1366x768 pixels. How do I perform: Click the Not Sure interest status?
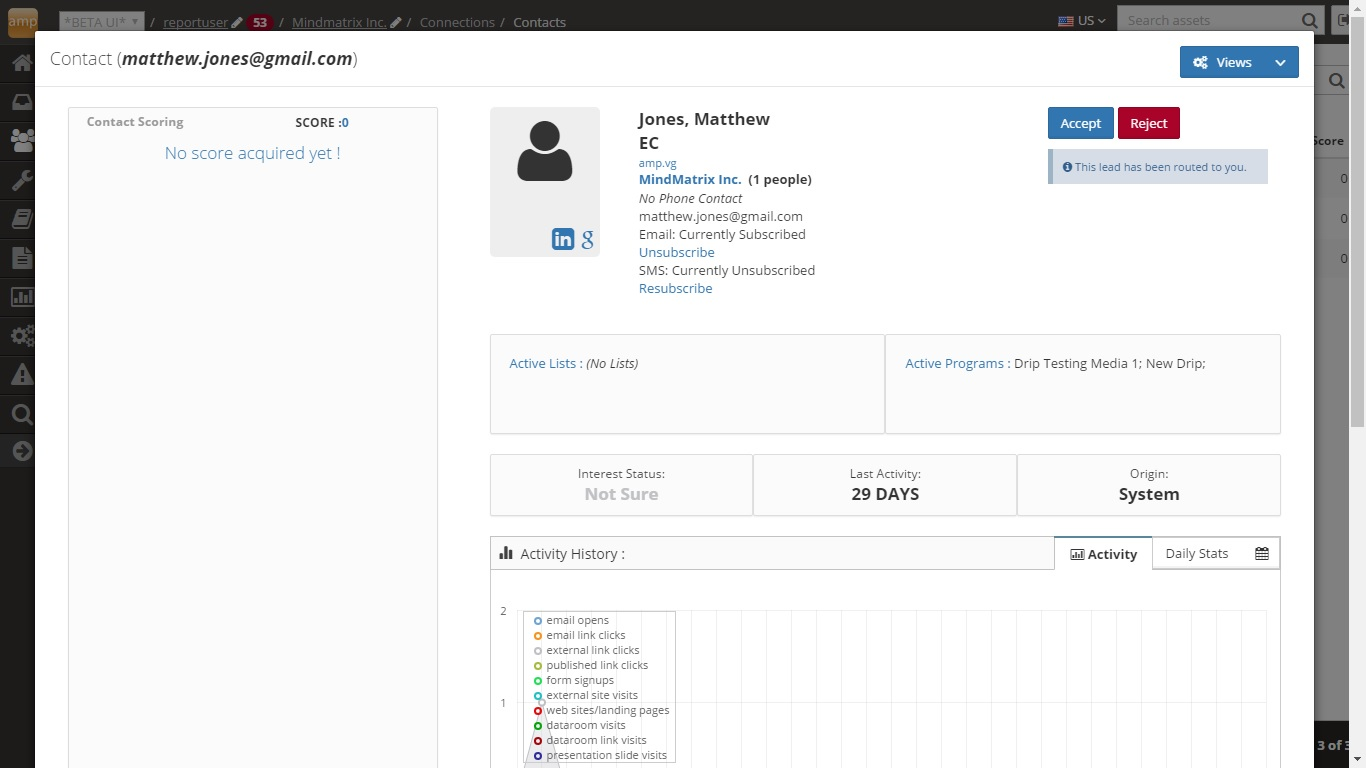[621, 494]
